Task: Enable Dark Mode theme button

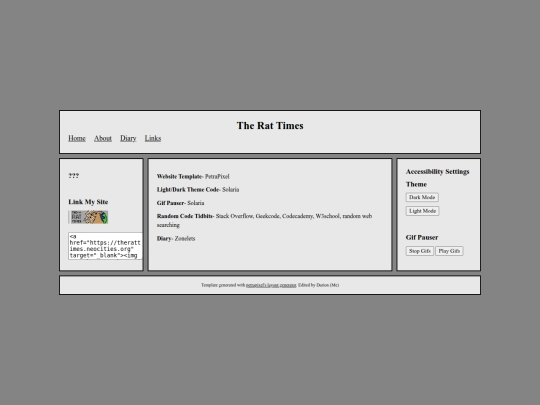Action: pyautogui.click(x=422, y=197)
